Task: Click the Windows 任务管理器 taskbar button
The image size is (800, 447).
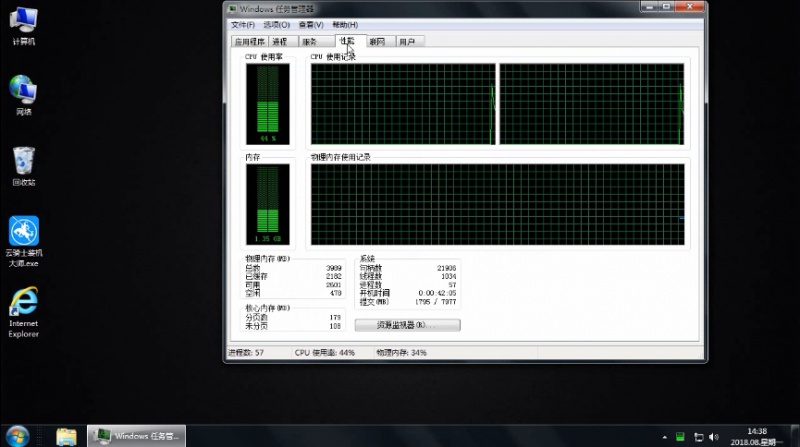Action: [137, 436]
